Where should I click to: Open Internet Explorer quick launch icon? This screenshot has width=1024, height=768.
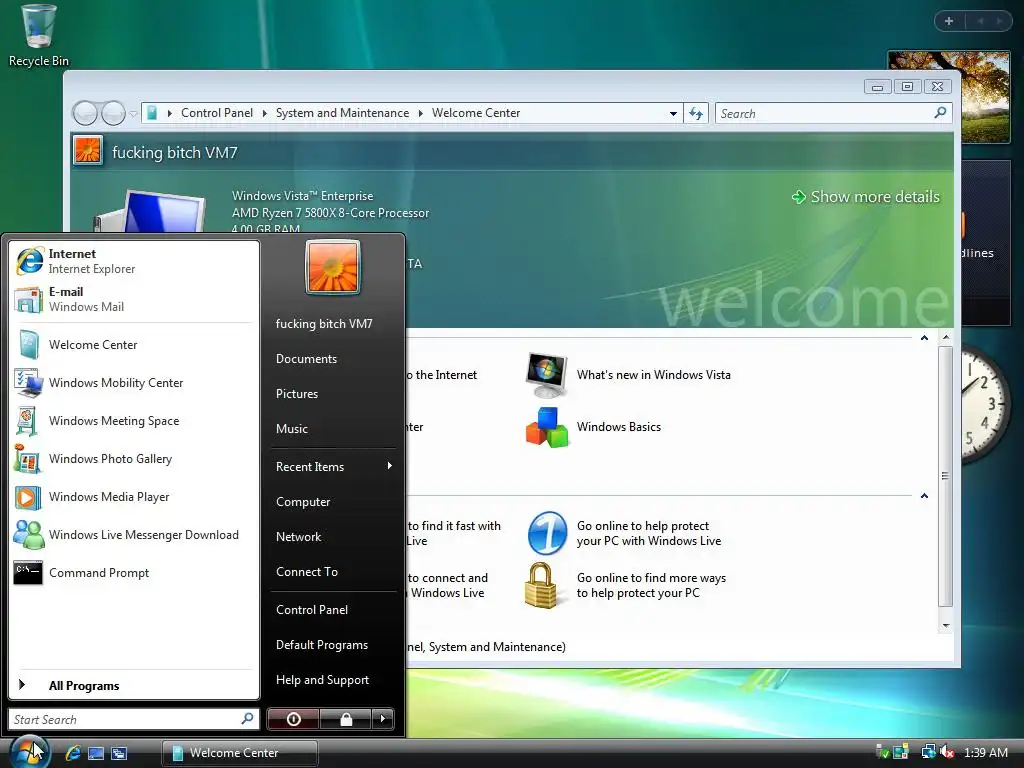pyautogui.click(x=73, y=753)
